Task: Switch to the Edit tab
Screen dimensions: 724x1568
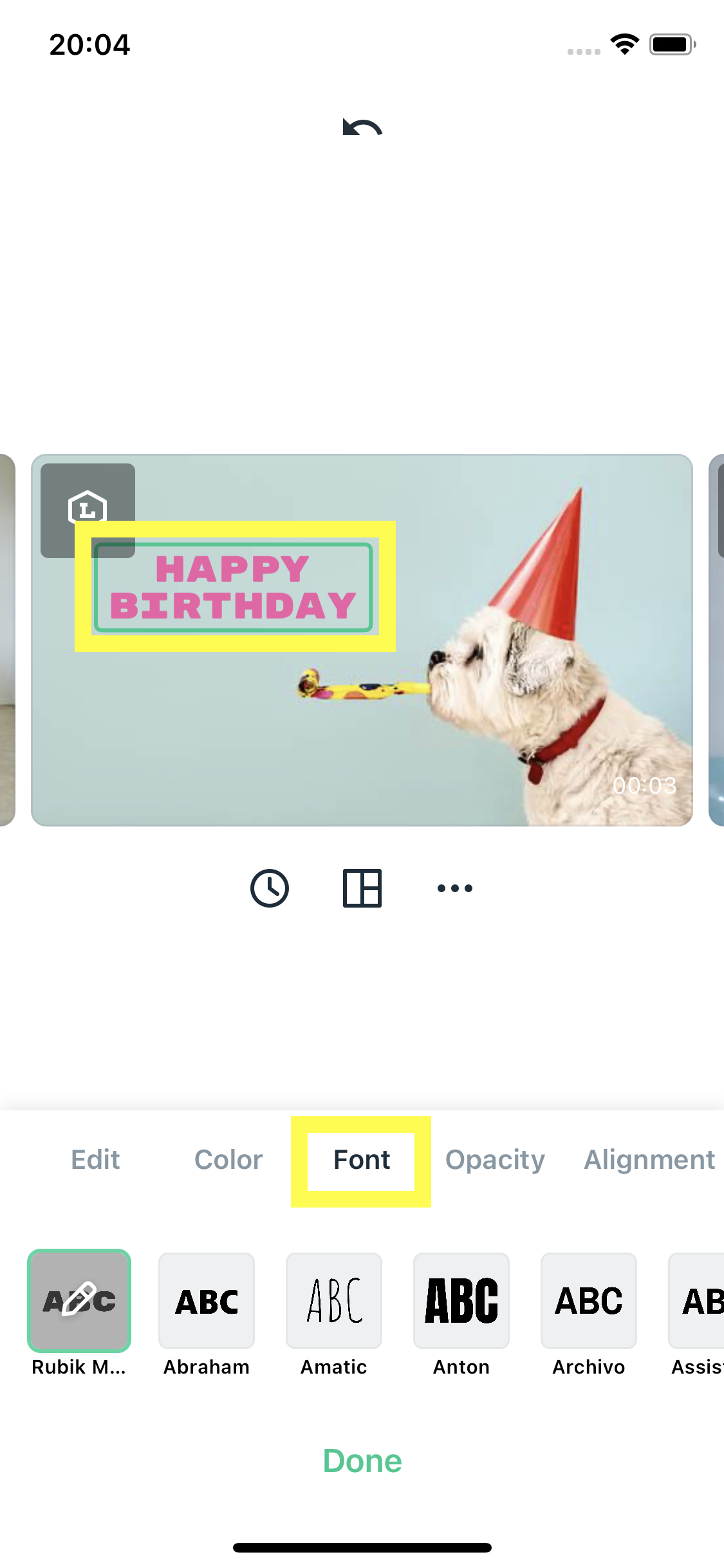Action: (x=95, y=1160)
